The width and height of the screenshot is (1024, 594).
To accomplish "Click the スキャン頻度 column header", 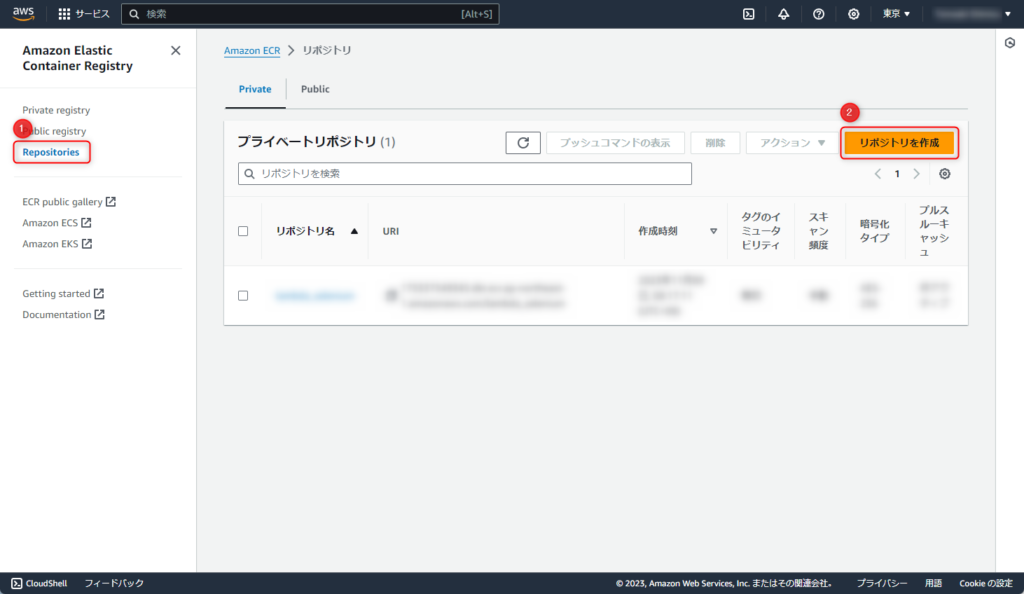I will tap(818, 231).
